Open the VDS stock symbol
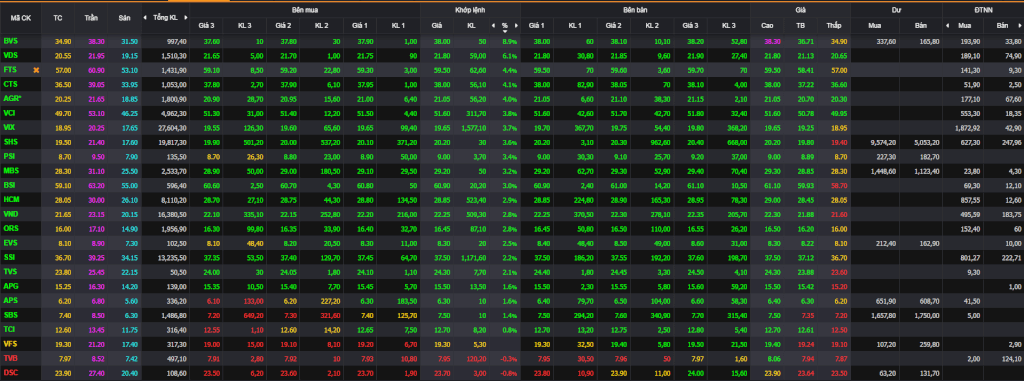Image resolution: width=1024 pixels, height=381 pixels. pyautogui.click(x=10, y=55)
